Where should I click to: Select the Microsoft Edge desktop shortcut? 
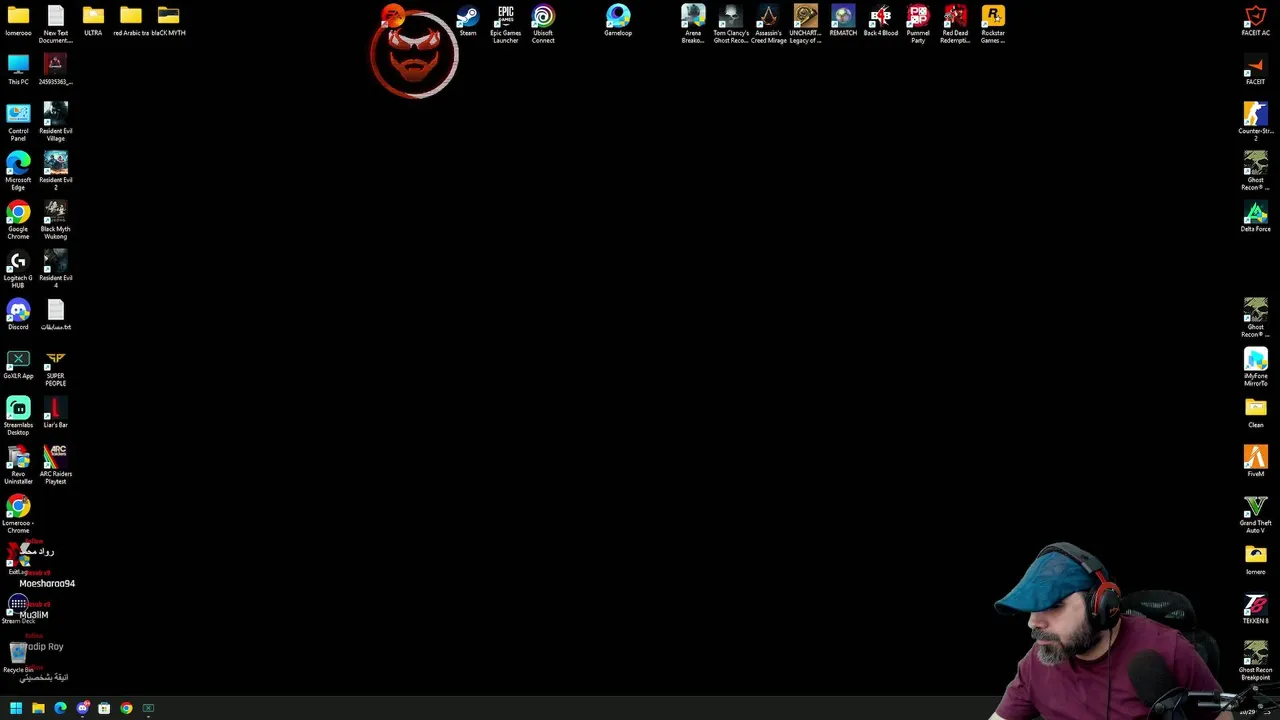[18, 171]
